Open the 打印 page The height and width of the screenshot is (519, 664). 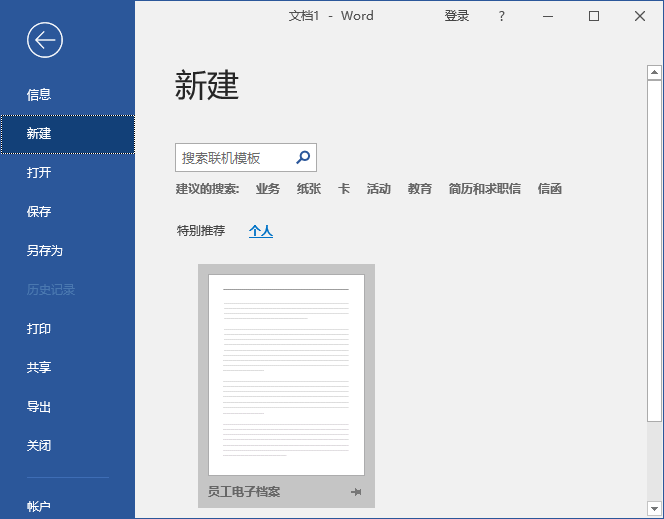point(39,329)
